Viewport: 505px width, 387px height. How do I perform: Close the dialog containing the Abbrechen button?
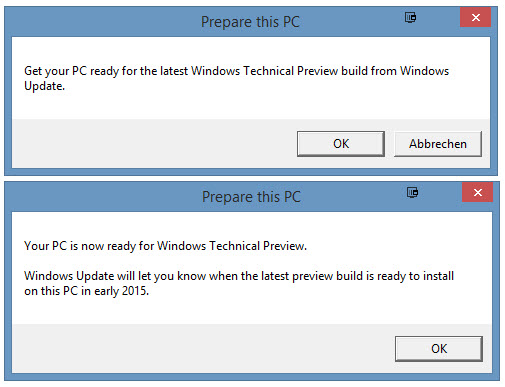click(476, 17)
